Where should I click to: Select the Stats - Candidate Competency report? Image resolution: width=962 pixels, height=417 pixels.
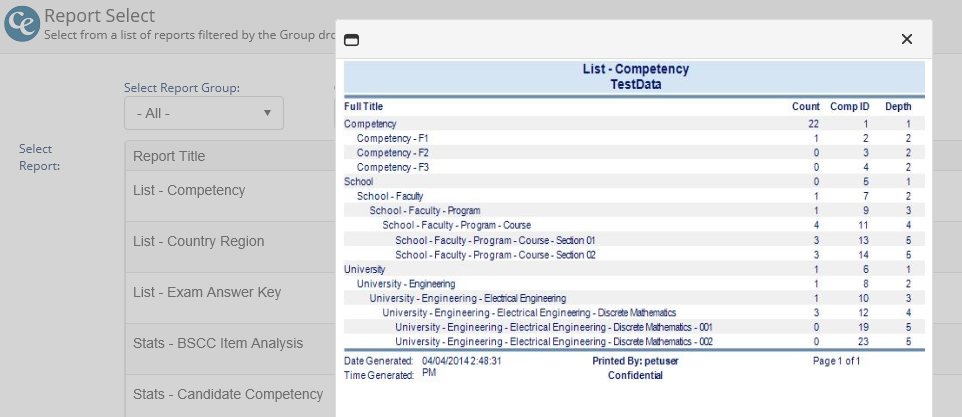pyautogui.click(x=228, y=394)
